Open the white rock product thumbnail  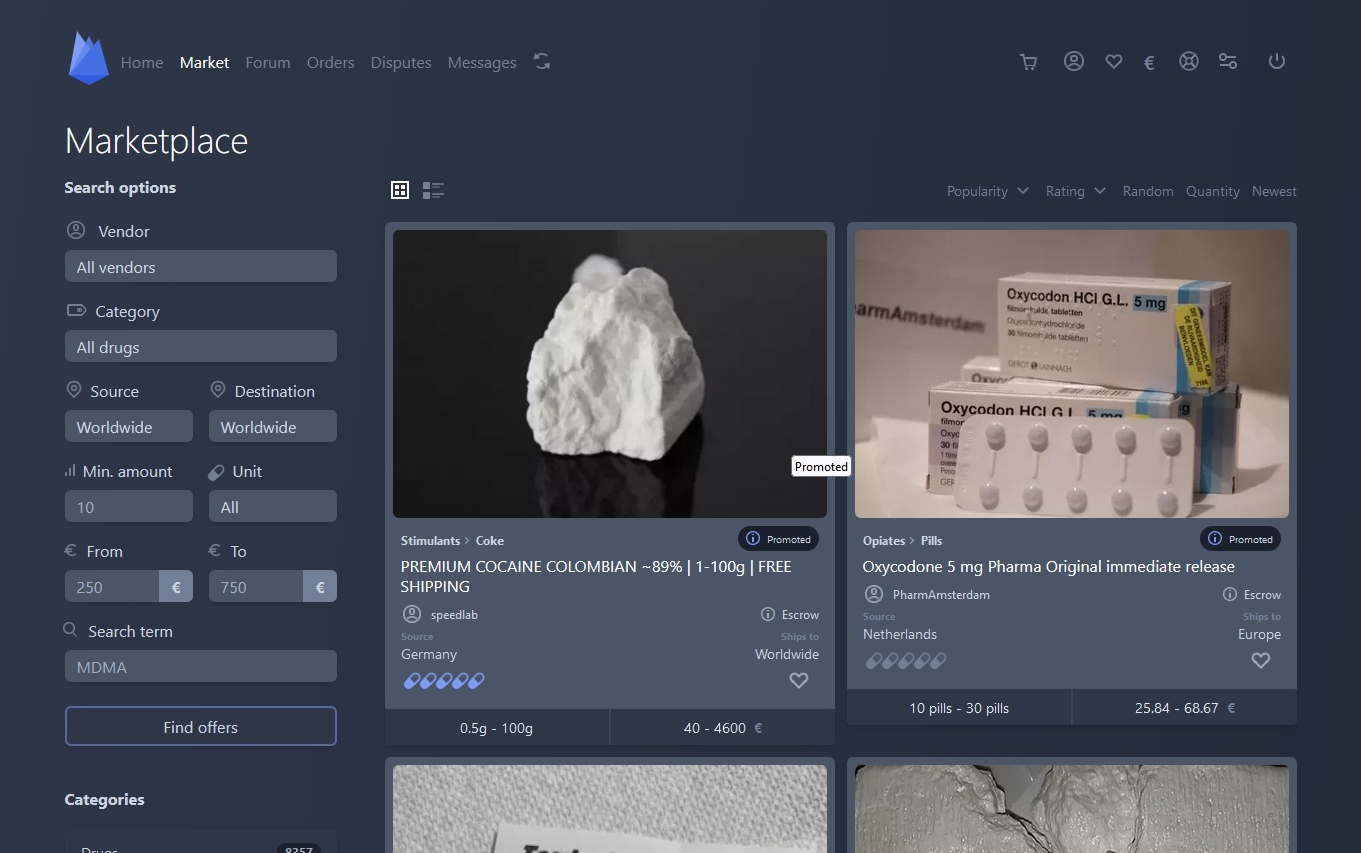coord(610,374)
